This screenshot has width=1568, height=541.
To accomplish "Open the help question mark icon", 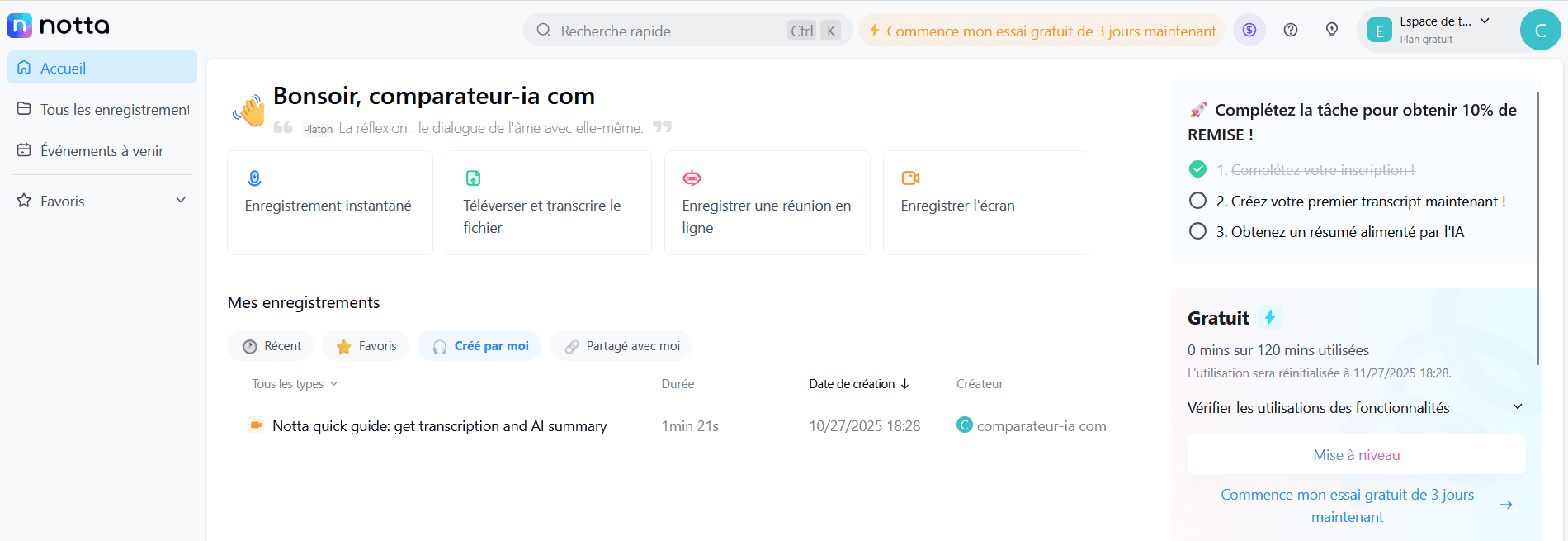I will click(1291, 31).
